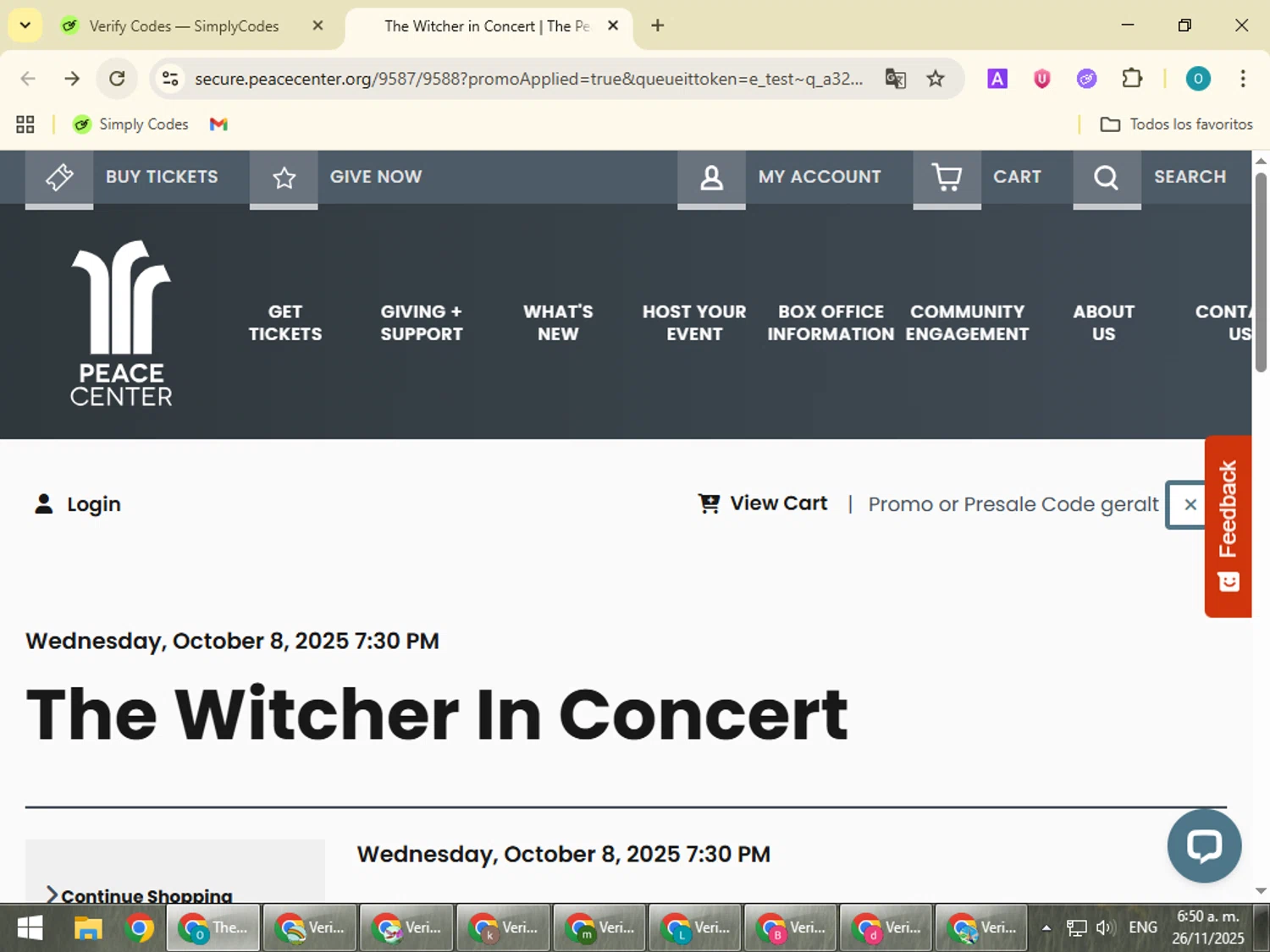Remove the applied promo code geralt
This screenshot has width=1270, height=952.
(1190, 504)
